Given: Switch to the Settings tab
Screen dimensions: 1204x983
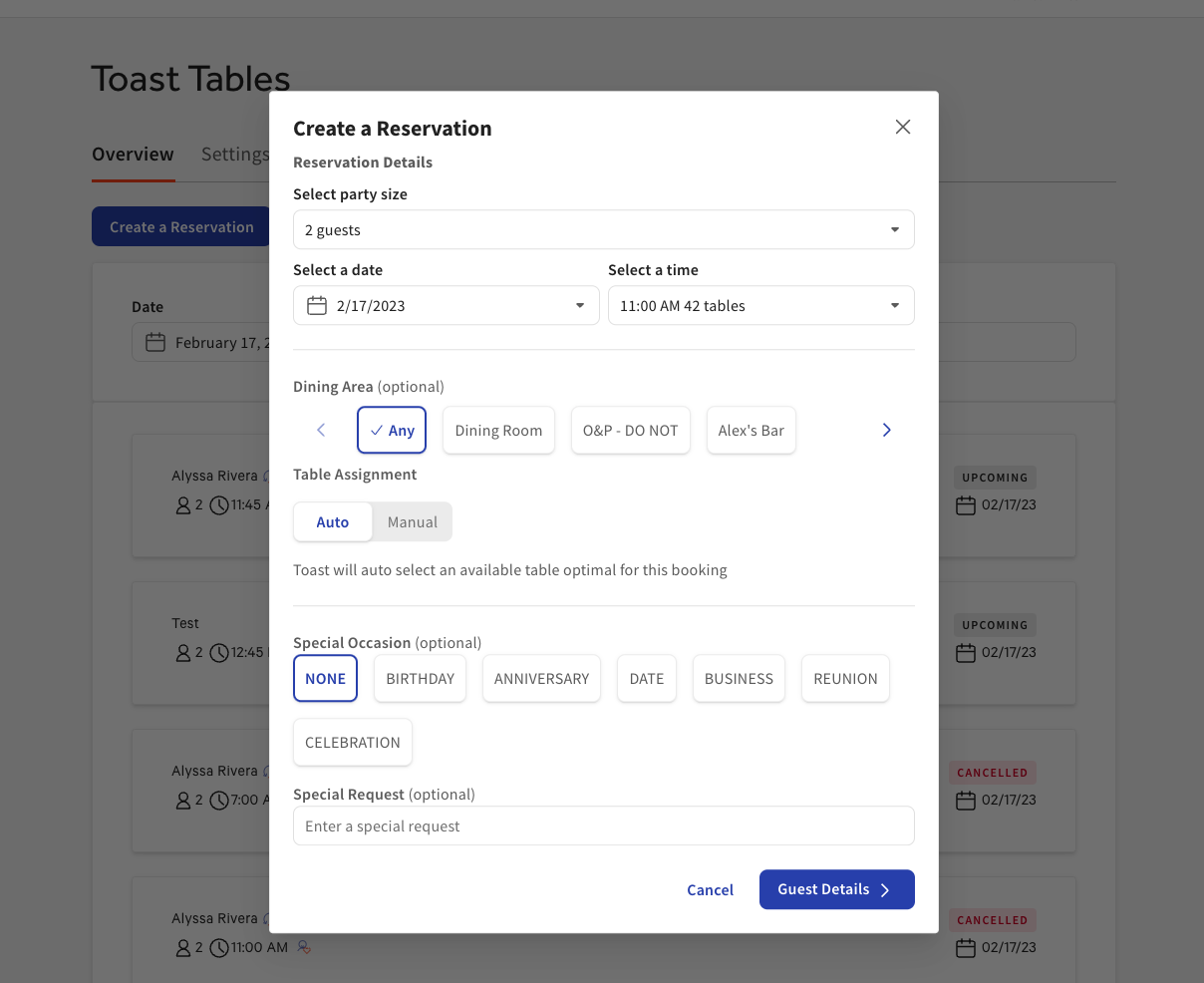Looking at the screenshot, I should coord(235,154).
